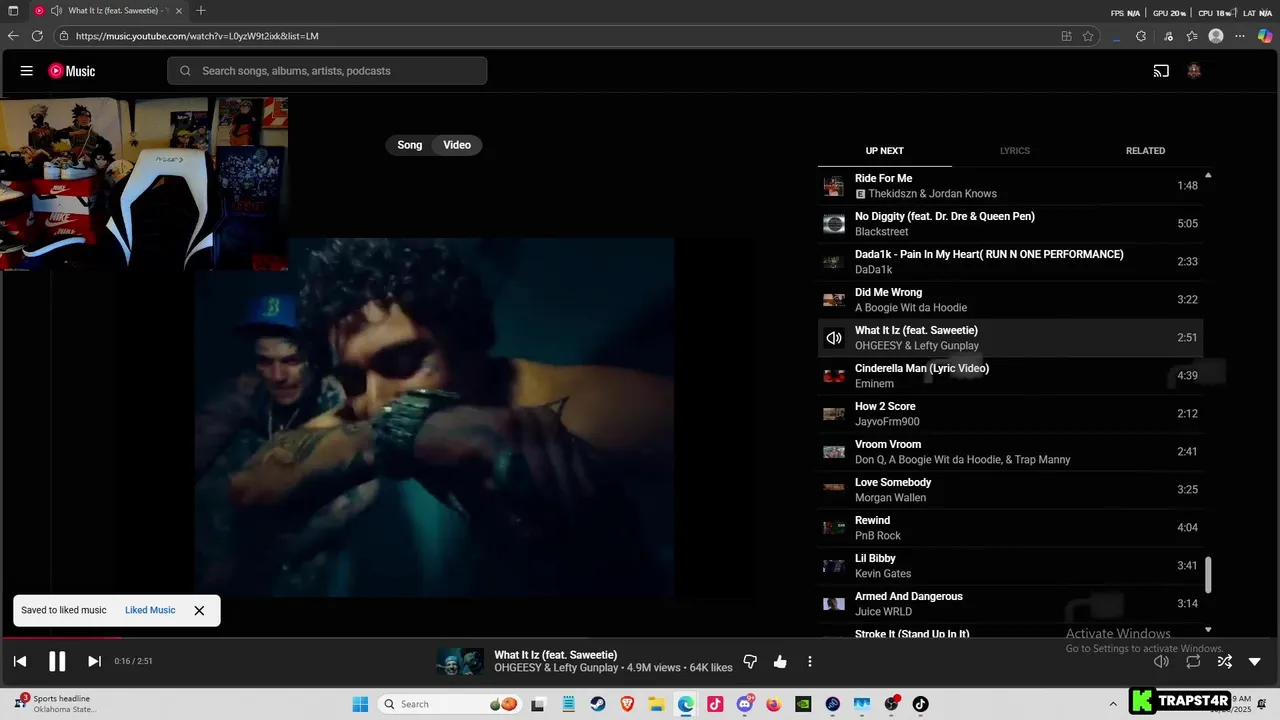The width and height of the screenshot is (1280, 720).
Task: Open Discord from the taskbar
Action: click(x=745, y=704)
